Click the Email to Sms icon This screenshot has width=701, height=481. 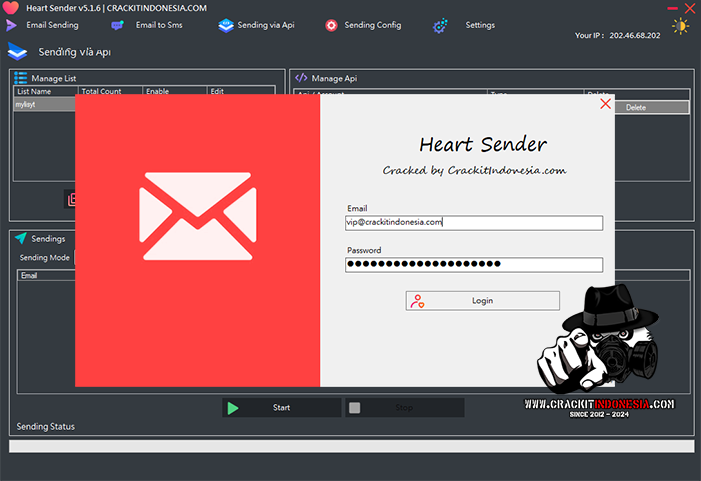pyautogui.click(x=118, y=25)
